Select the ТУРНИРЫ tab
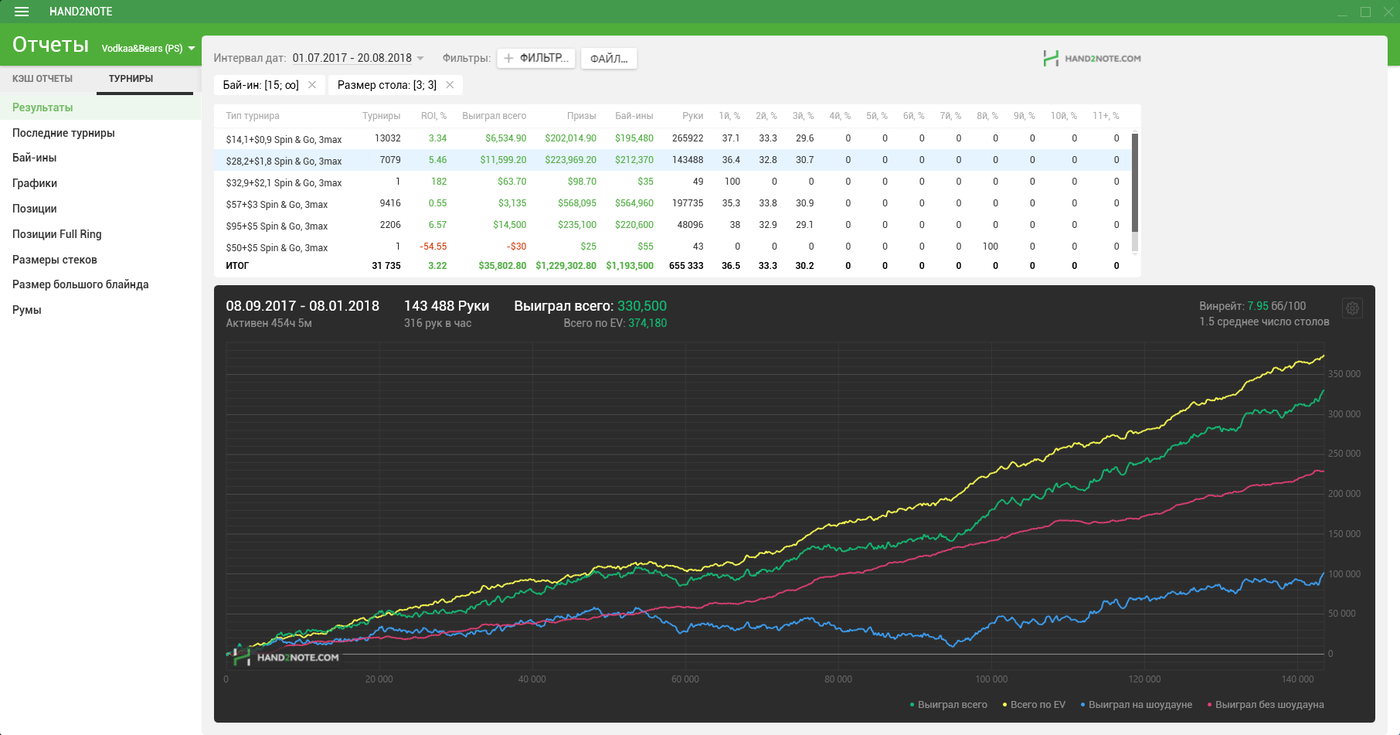The width and height of the screenshot is (1400, 735). tap(131, 78)
